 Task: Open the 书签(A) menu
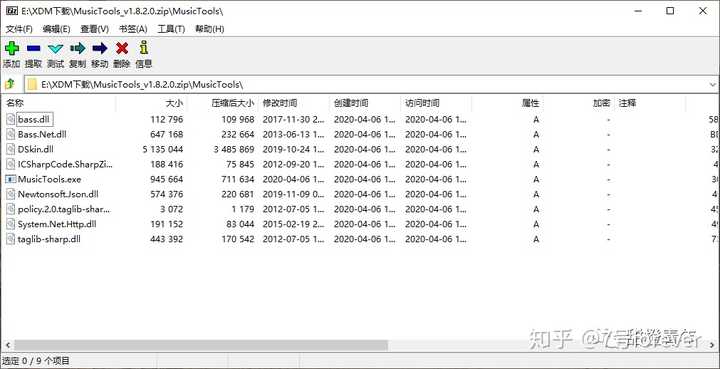pos(133,29)
